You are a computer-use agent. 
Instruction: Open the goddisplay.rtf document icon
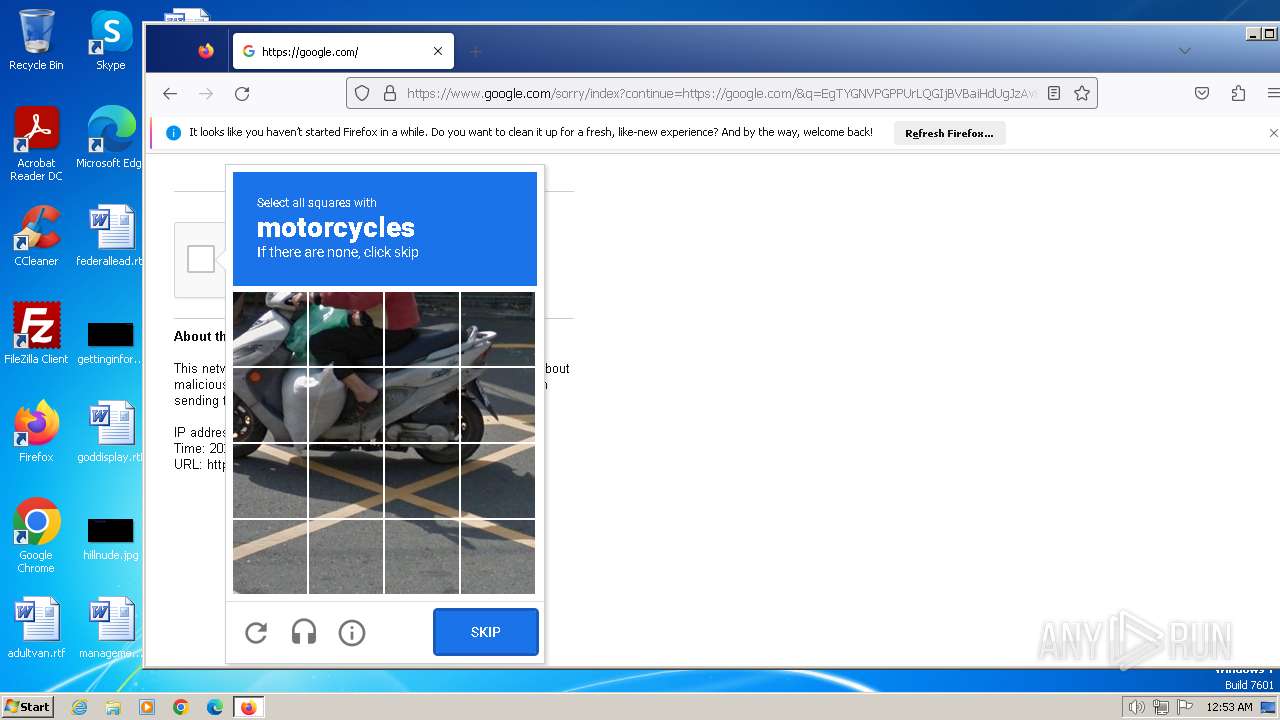[110, 432]
